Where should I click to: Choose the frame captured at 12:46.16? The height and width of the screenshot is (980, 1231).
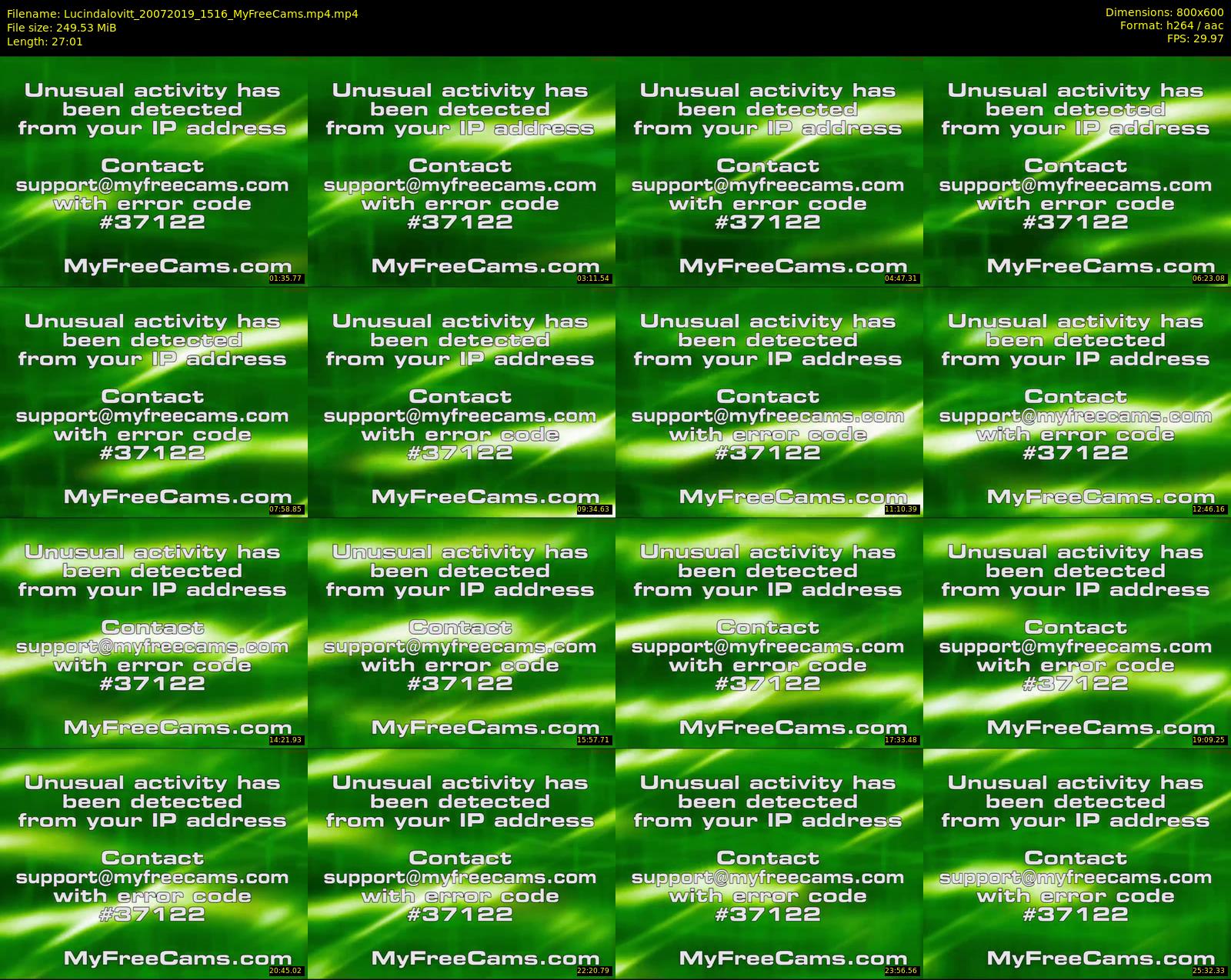point(1077,402)
